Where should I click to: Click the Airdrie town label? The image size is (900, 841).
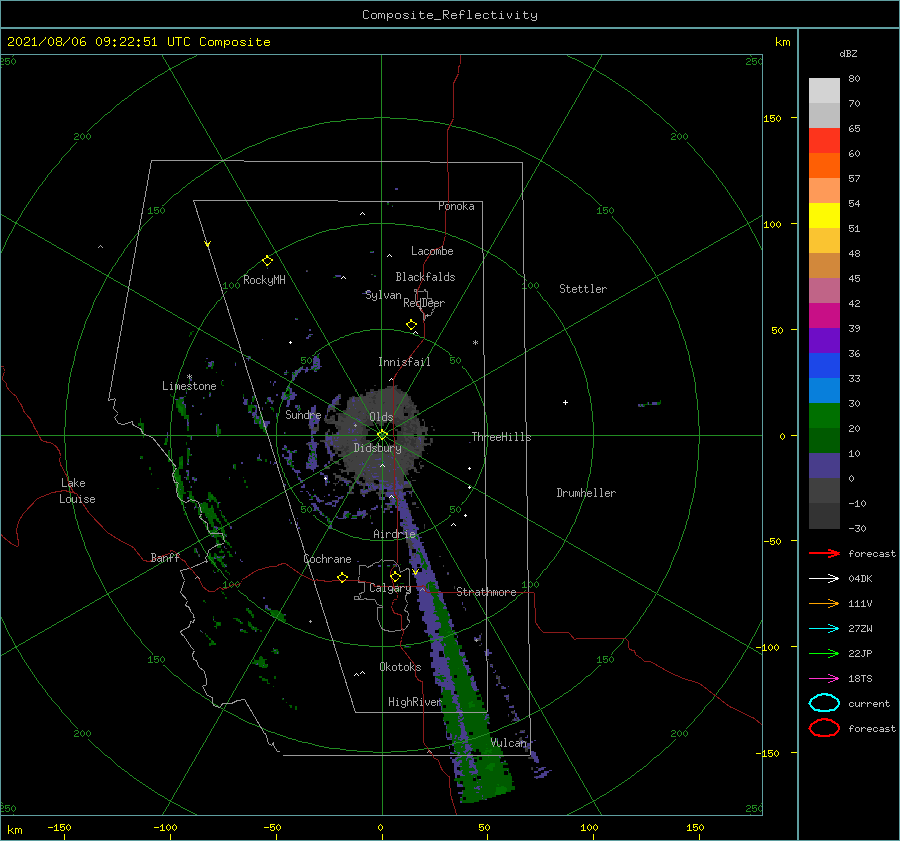[394, 534]
